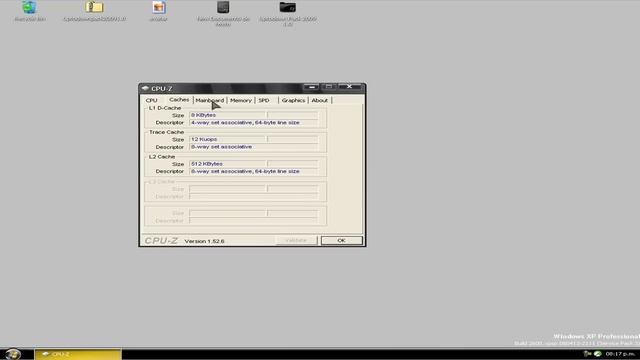
Task: Click the Validate button
Action: (x=296, y=240)
